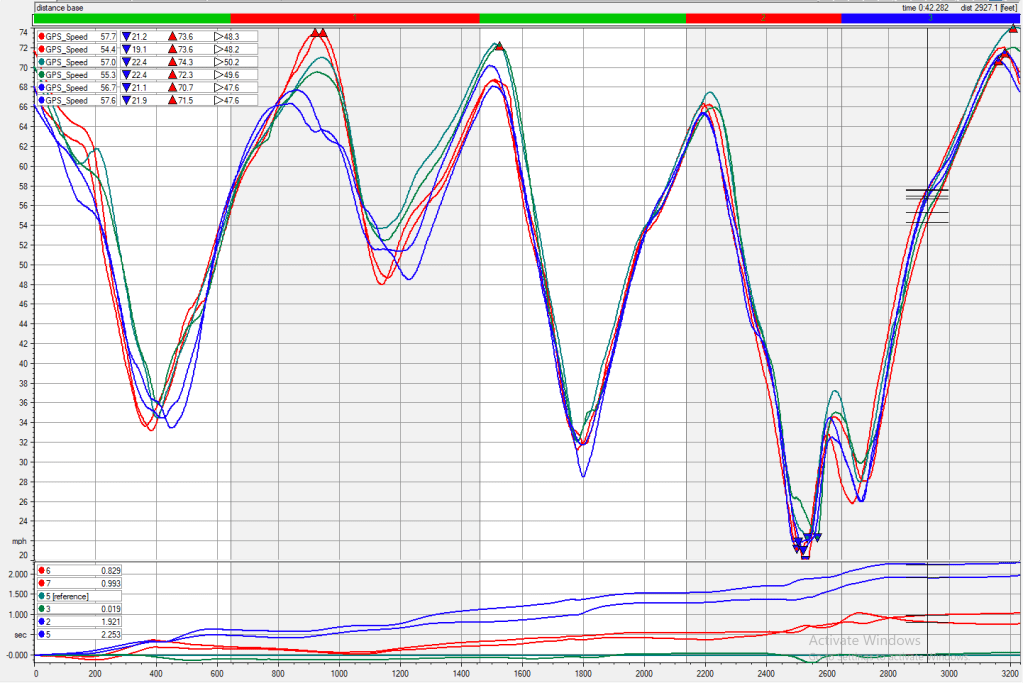Viewport: 1023px width, 683px height.
Task: Click the blue minimum triangle showing 21.9
Action: [x=127, y=101]
